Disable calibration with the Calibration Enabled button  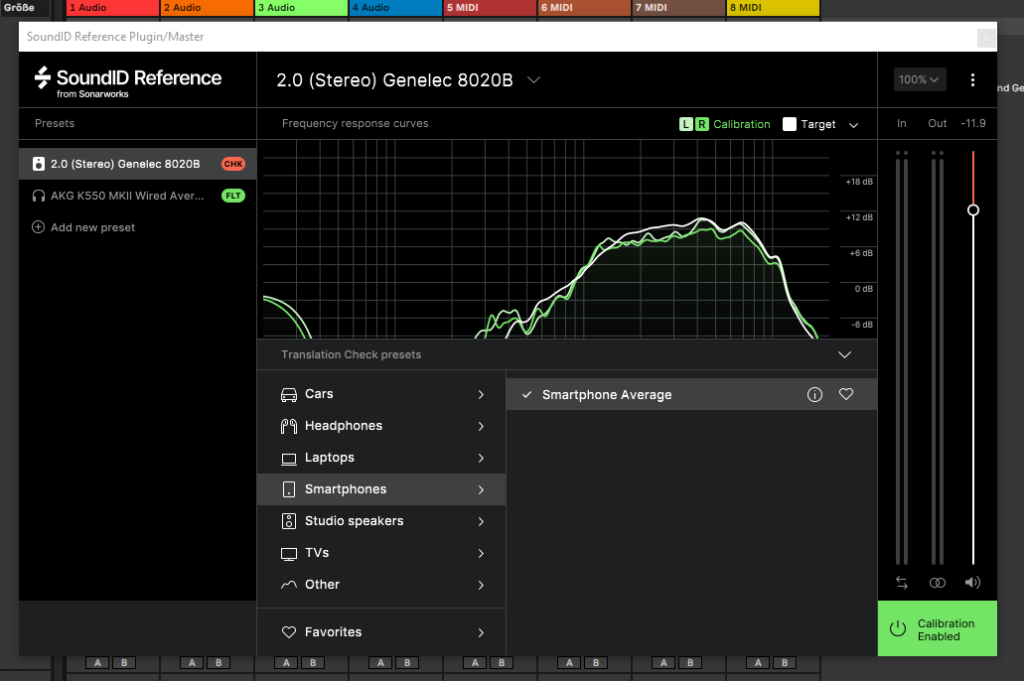tap(937, 629)
